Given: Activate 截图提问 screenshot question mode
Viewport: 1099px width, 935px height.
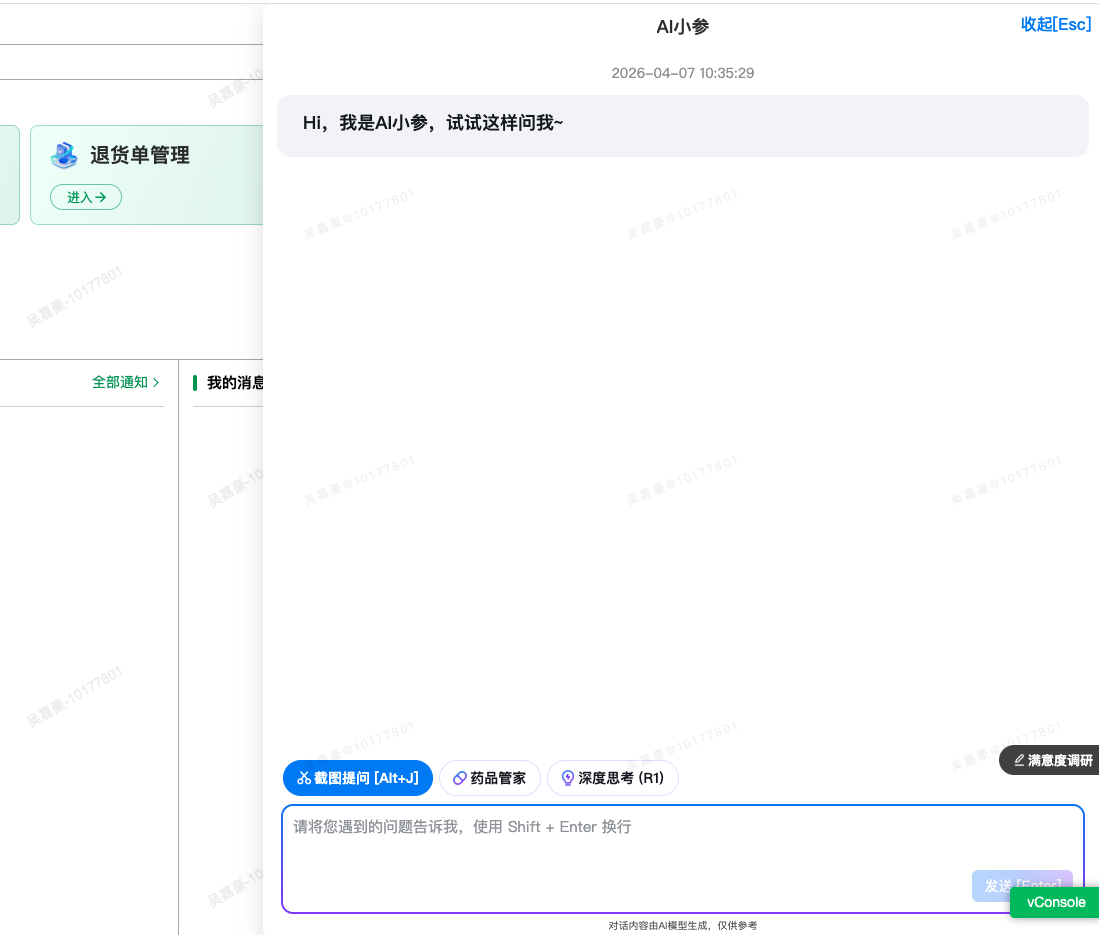Looking at the screenshot, I should pos(357,777).
